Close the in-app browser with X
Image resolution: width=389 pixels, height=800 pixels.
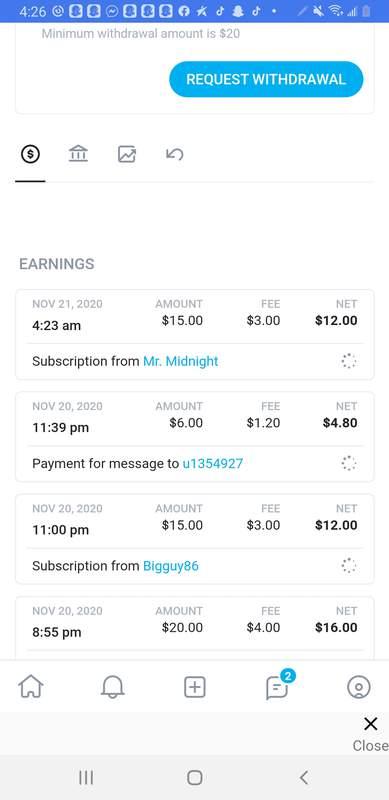click(x=371, y=734)
